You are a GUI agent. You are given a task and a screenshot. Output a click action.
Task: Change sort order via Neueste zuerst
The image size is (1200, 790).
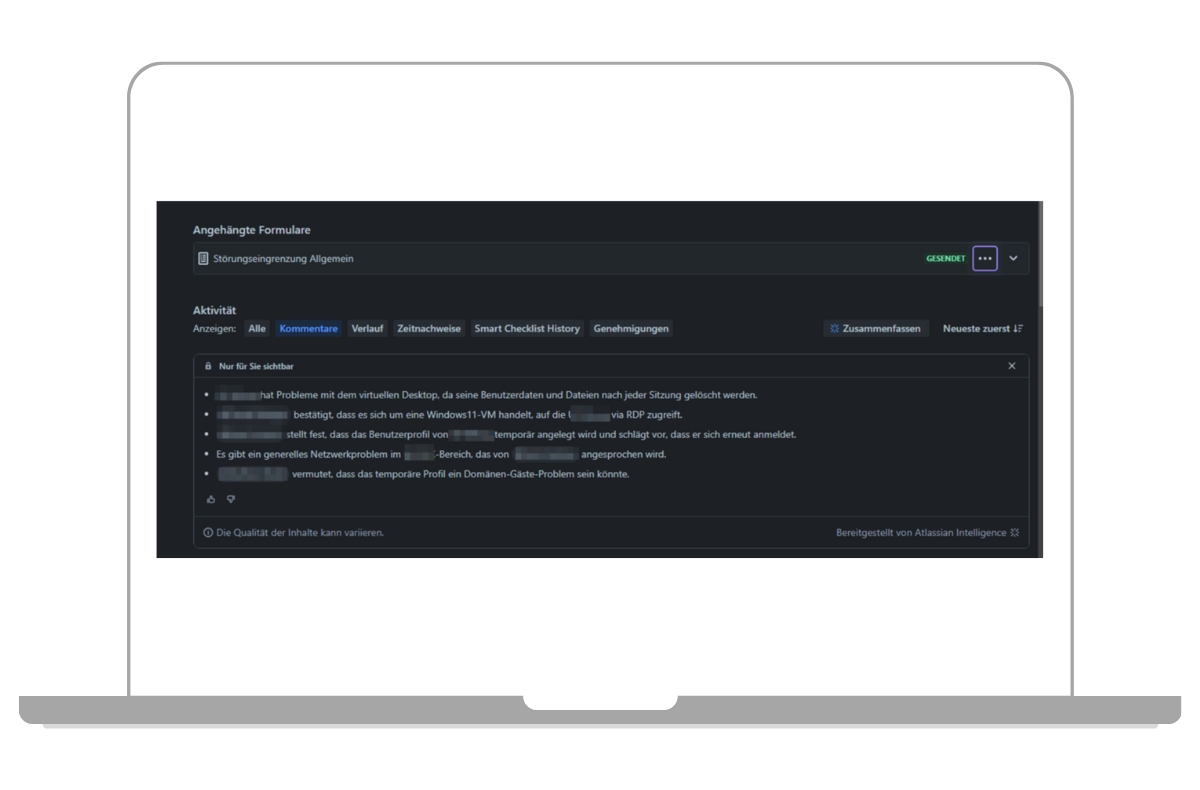(x=983, y=328)
